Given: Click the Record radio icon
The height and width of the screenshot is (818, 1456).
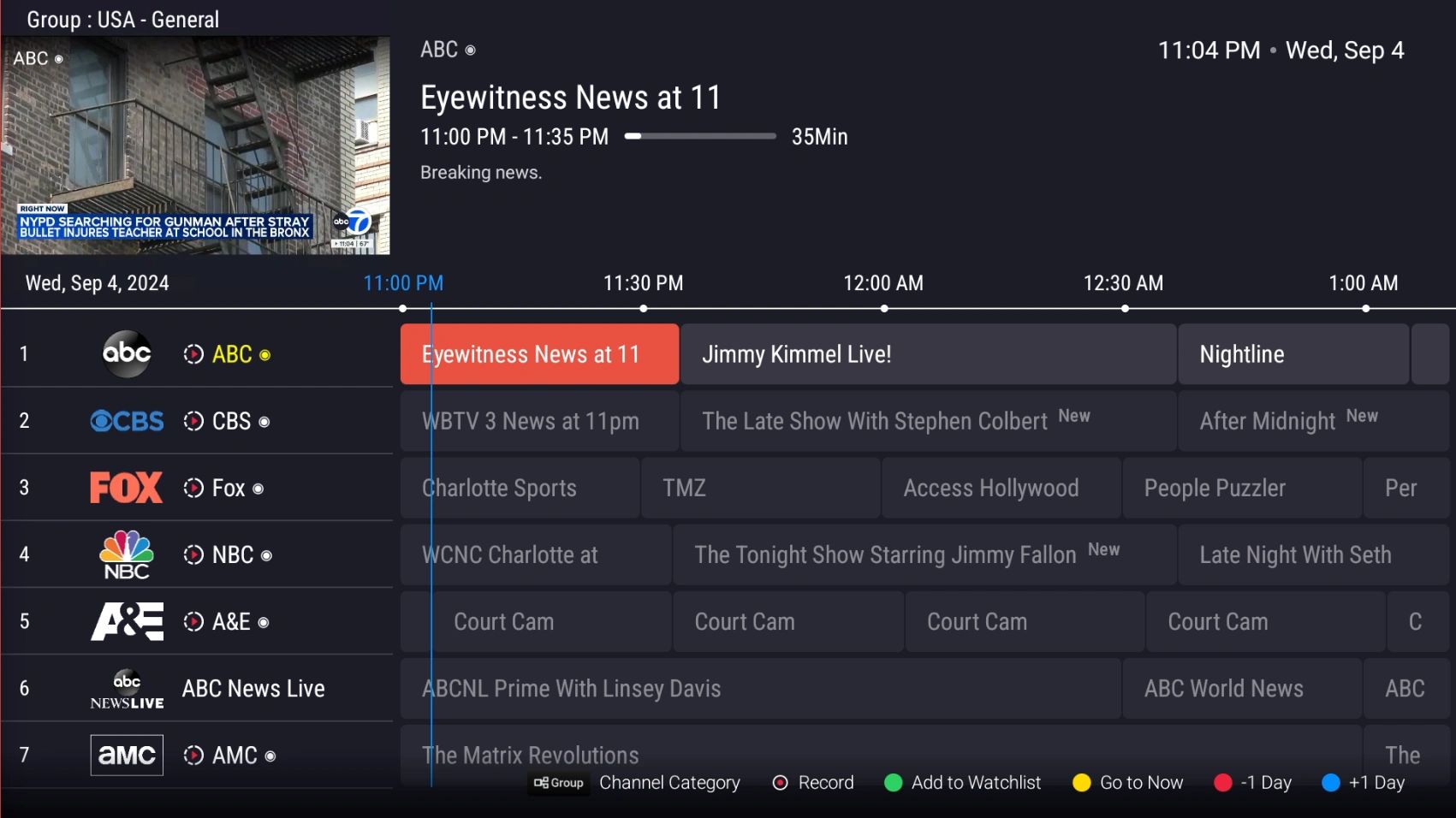Looking at the screenshot, I should point(780,783).
